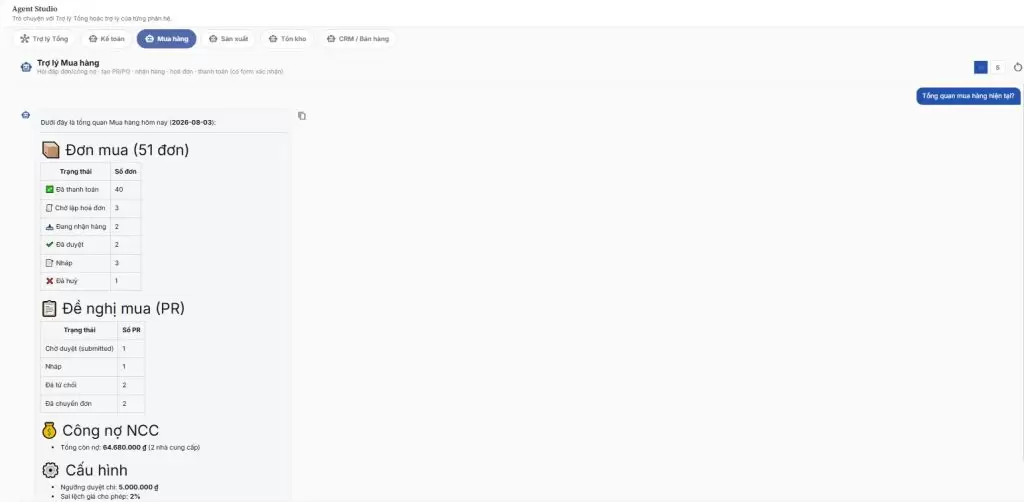Open the Trợ lý Tổng tab
The image size is (1024, 502).
(x=44, y=39)
